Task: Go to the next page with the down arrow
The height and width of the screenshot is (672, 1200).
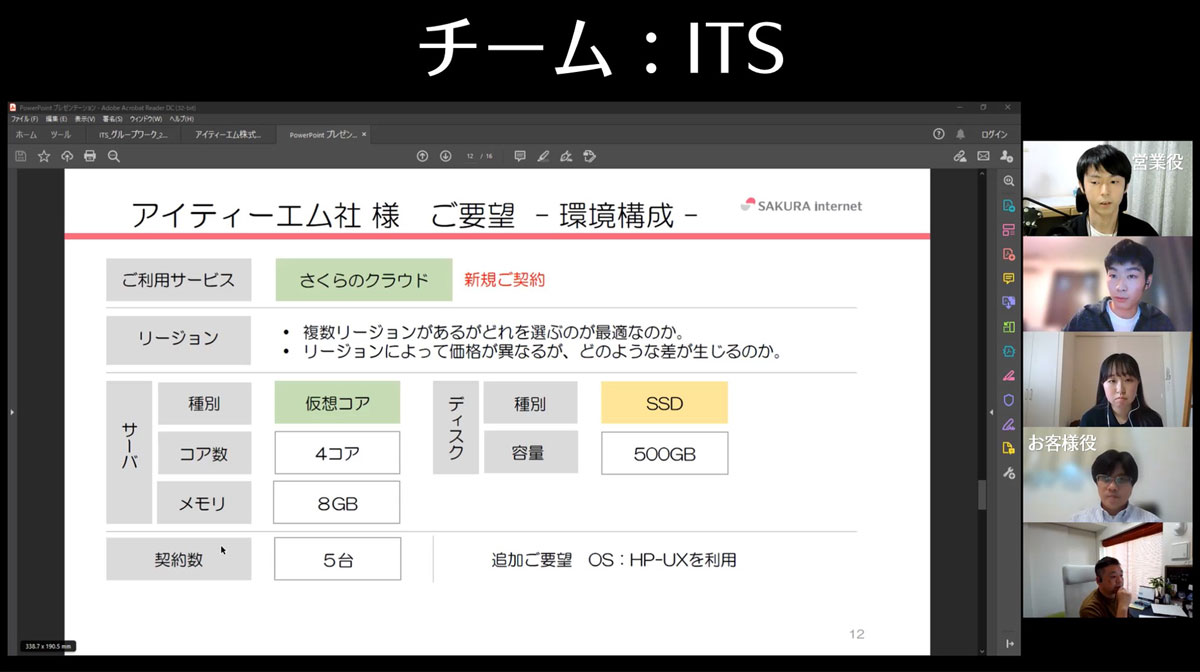Action: tap(444, 156)
